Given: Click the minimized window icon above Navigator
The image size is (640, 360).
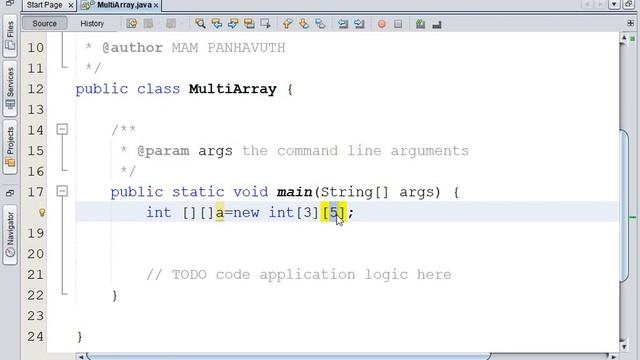Looking at the screenshot, I should (x=10, y=193).
